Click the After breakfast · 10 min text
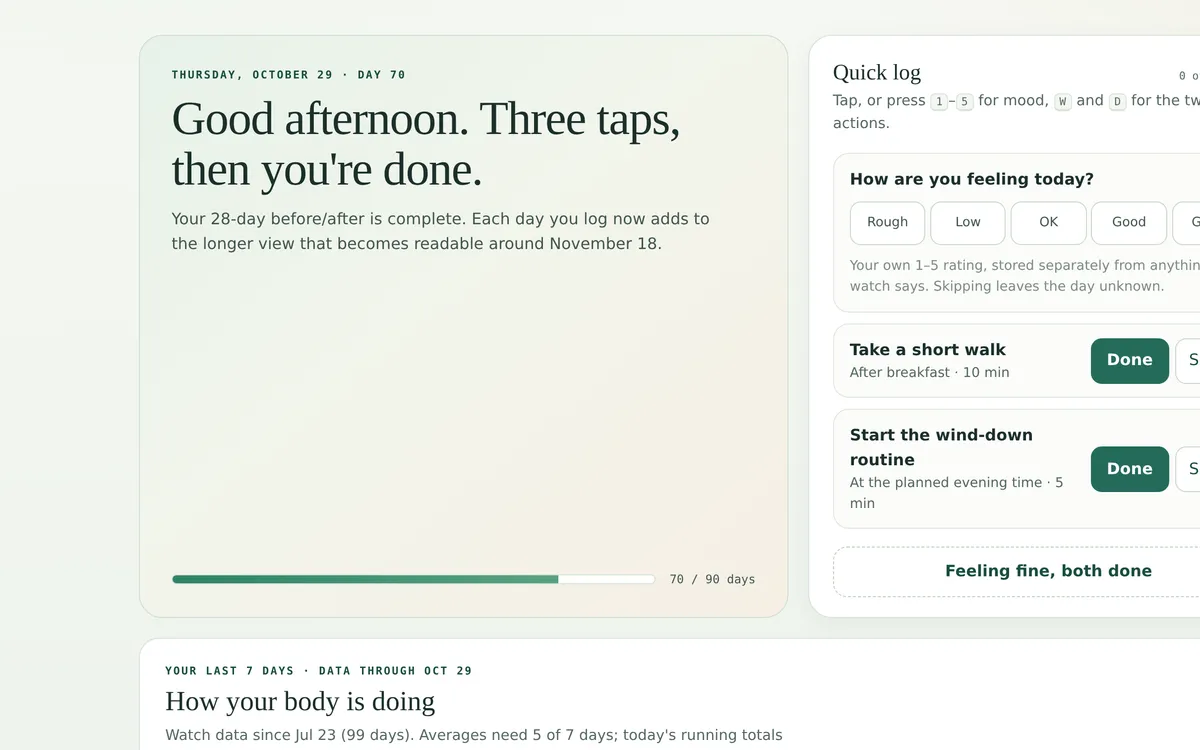This screenshot has width=1200, height=750. coord(930,372)
